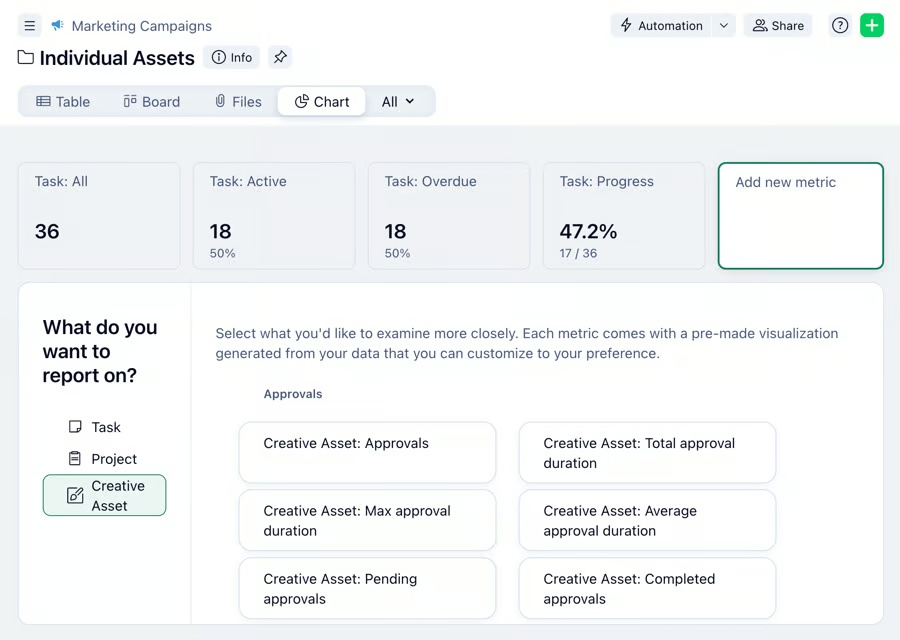Click the 17 / 36 progress count

578,253
